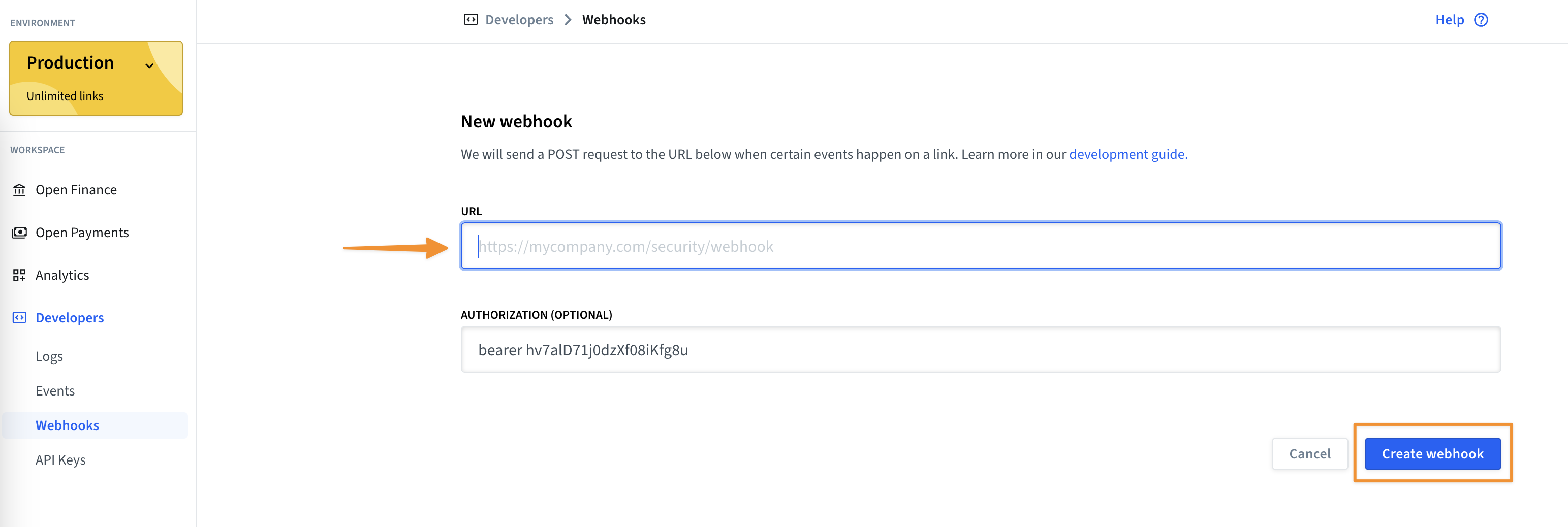Click the Open Payments money icon
Screen dimensions: 1568x527
click(x=19, y=233)
